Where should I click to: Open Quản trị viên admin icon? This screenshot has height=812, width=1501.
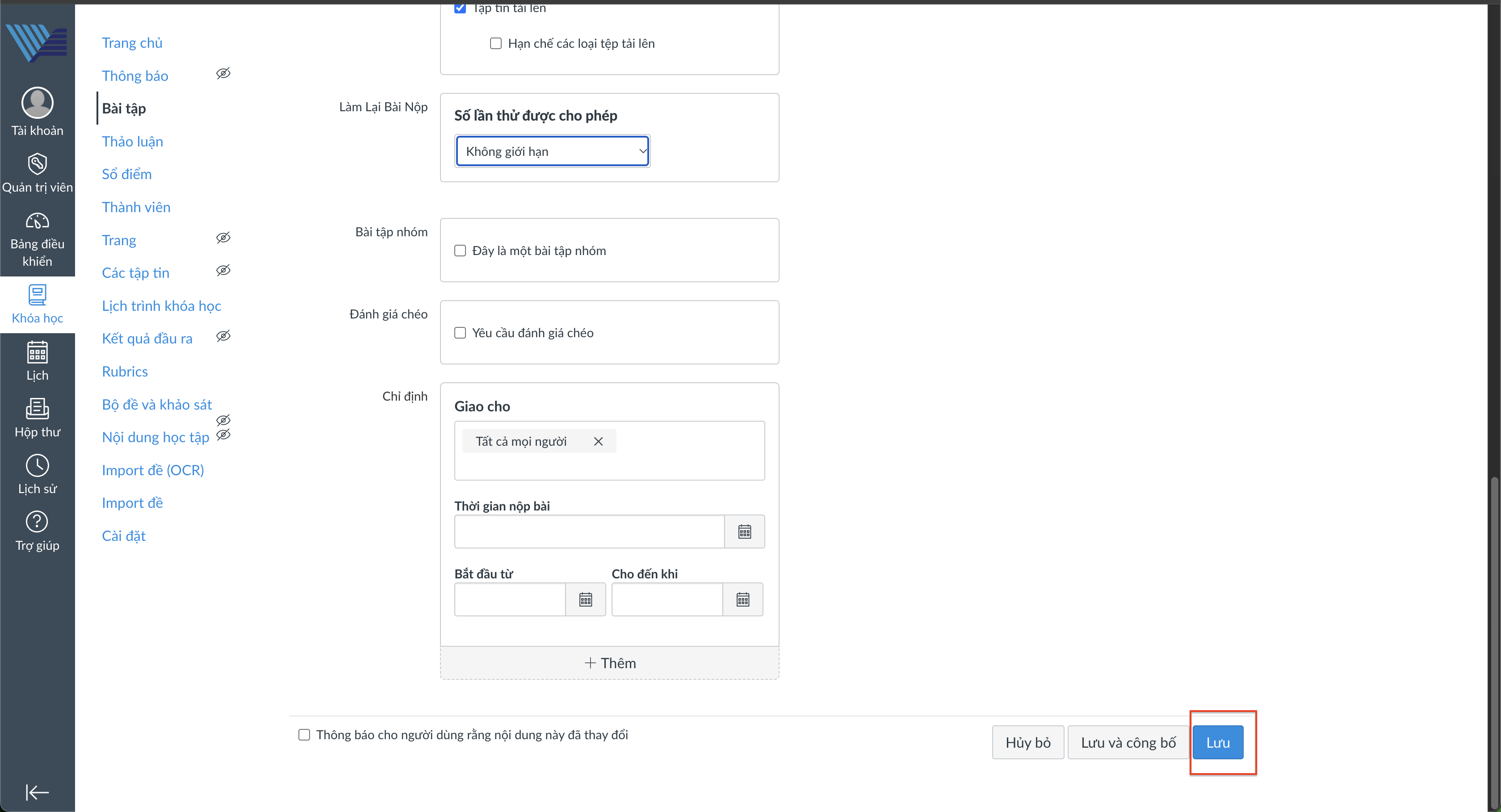pyautogui.click(x=37, y=164)
